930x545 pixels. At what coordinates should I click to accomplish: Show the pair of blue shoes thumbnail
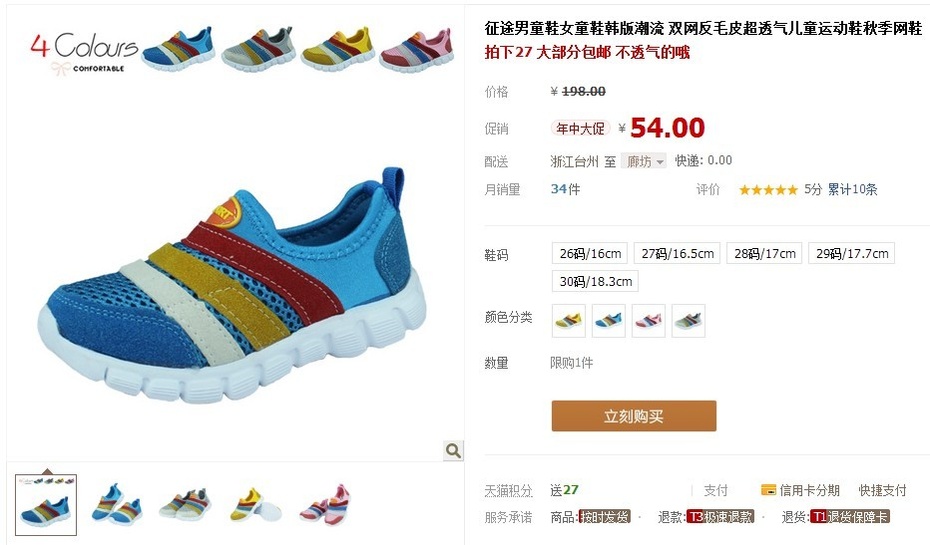116,504
